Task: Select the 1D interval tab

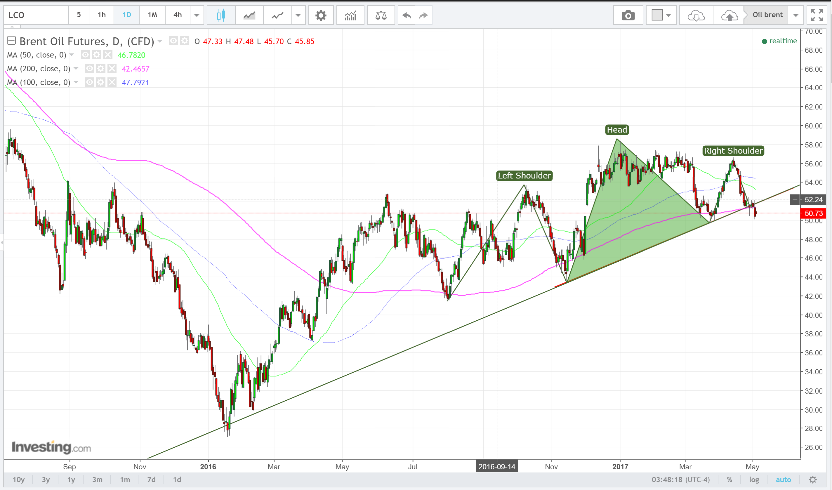Action: coord(126,15)
